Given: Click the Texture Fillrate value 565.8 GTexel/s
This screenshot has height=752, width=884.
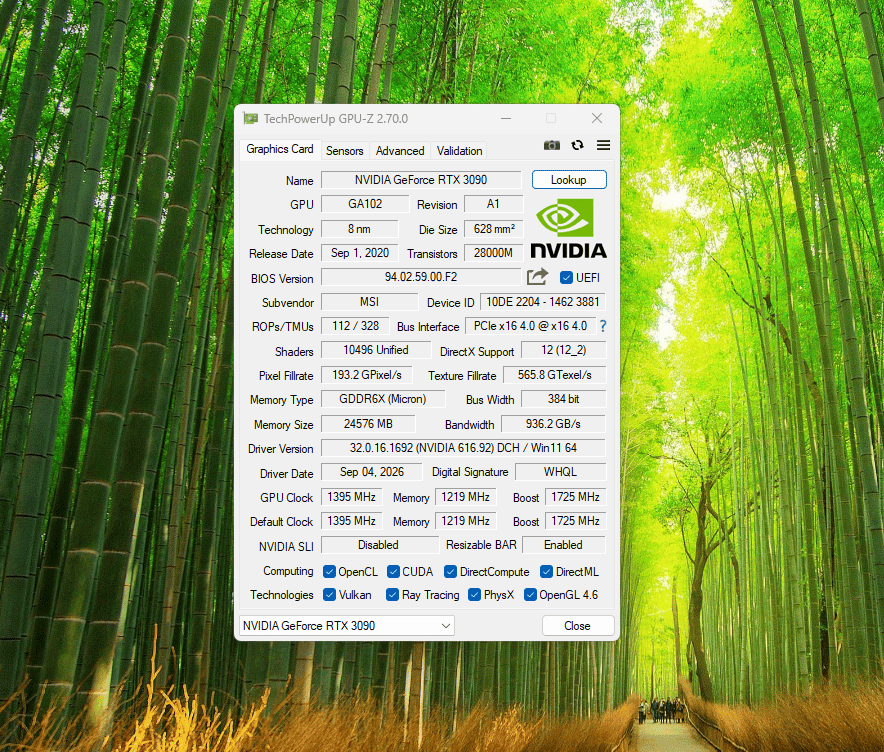Looking at the screenshot, I should [555, 375].
